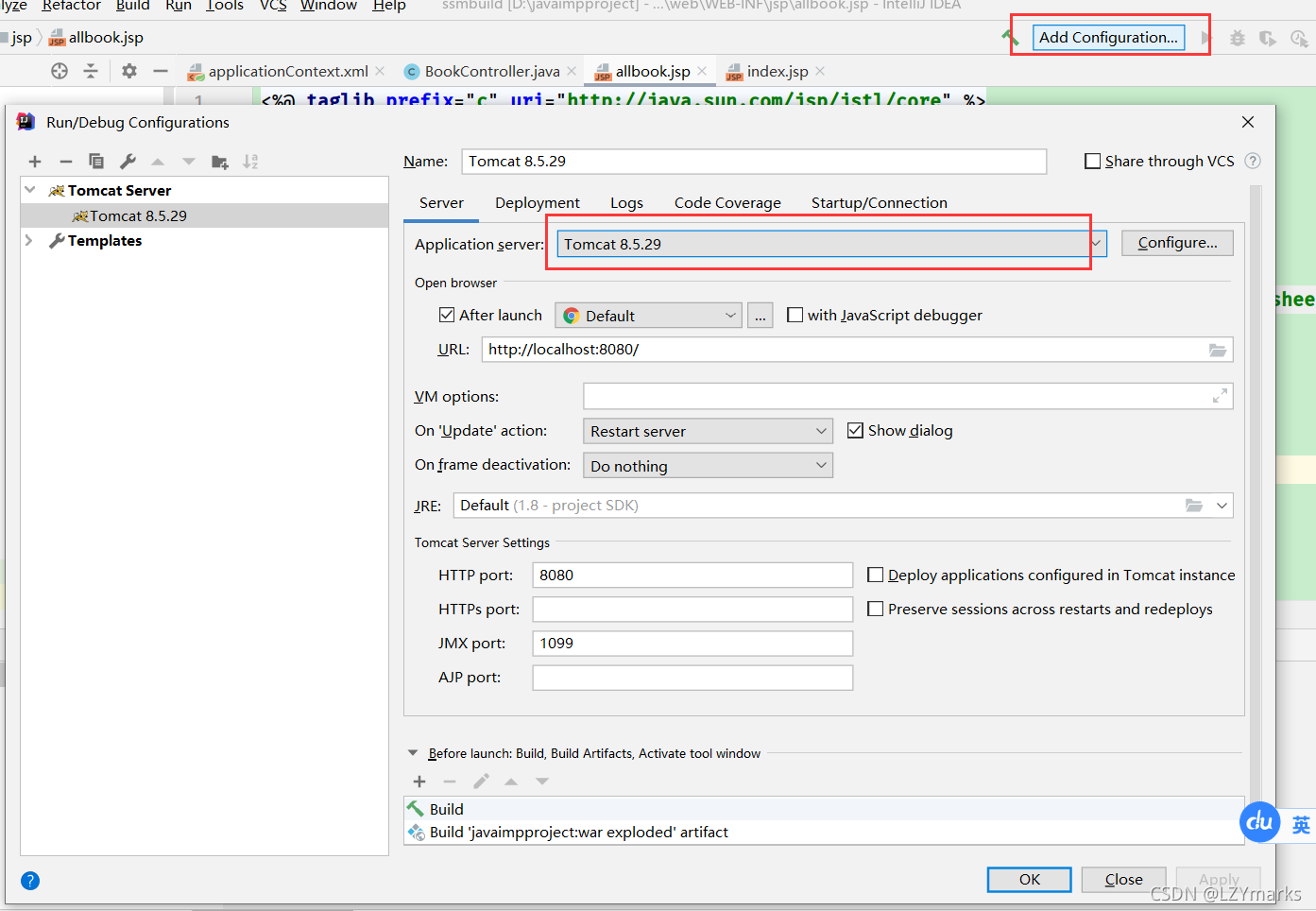Switch to the Startup/Connection tab
The image size is (1316, 911).
pyautogui.click(x=879, y=202)
